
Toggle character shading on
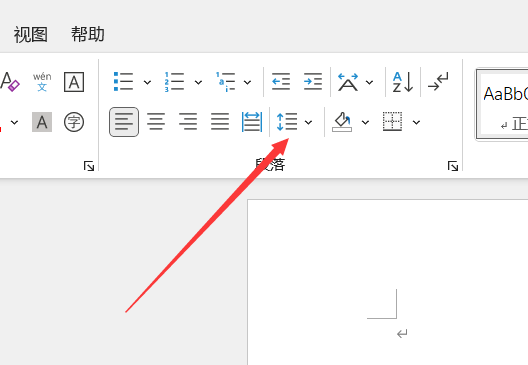pos(42,122)
